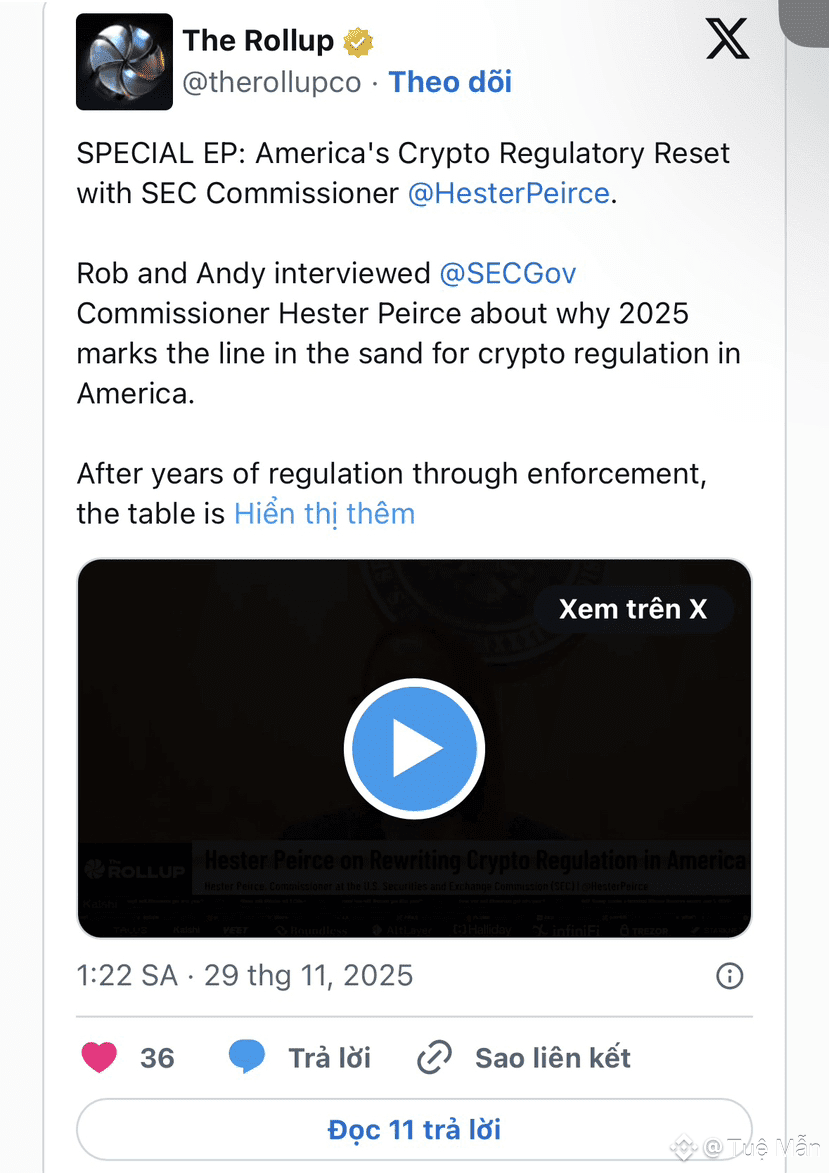Image resolution: width=829 pixels, height=1173 pixels.
Task: Click the 36 likes count
Action: point(157,1058)
